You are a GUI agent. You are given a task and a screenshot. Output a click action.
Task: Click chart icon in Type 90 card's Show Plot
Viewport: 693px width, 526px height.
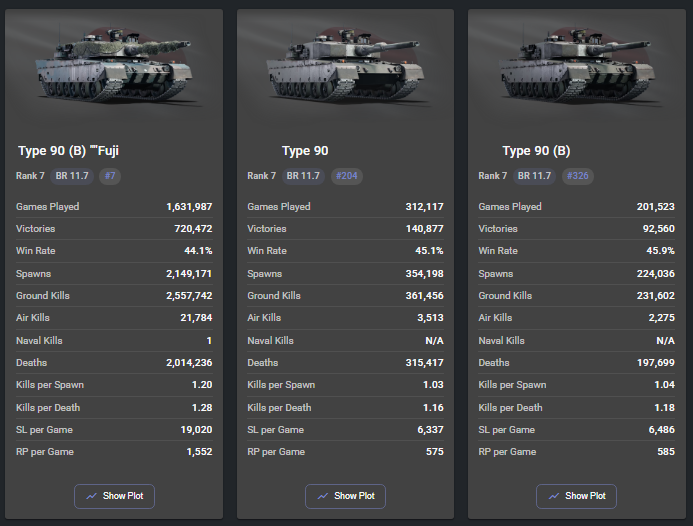(322, 496)
